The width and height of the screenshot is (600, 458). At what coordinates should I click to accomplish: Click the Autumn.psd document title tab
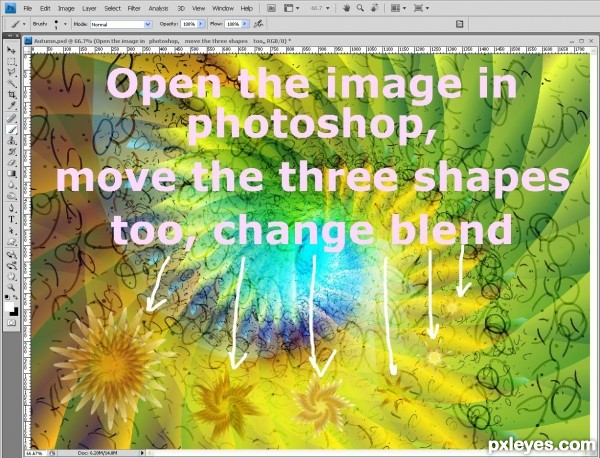(x=162, y=41)
